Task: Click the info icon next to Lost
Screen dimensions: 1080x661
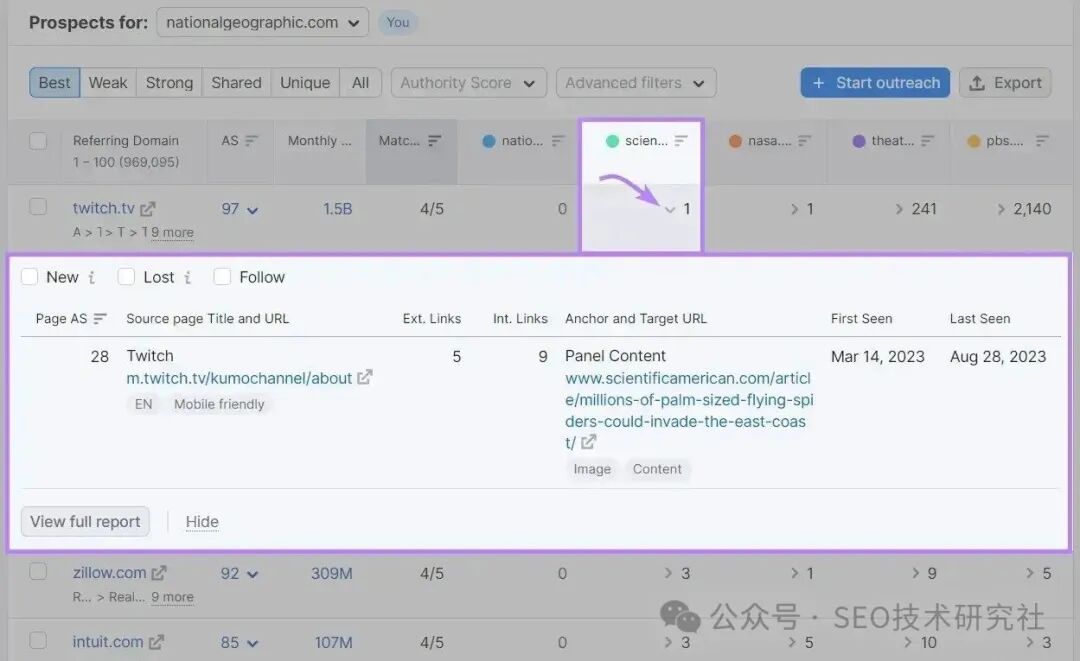Action: (x=188, y=278)
